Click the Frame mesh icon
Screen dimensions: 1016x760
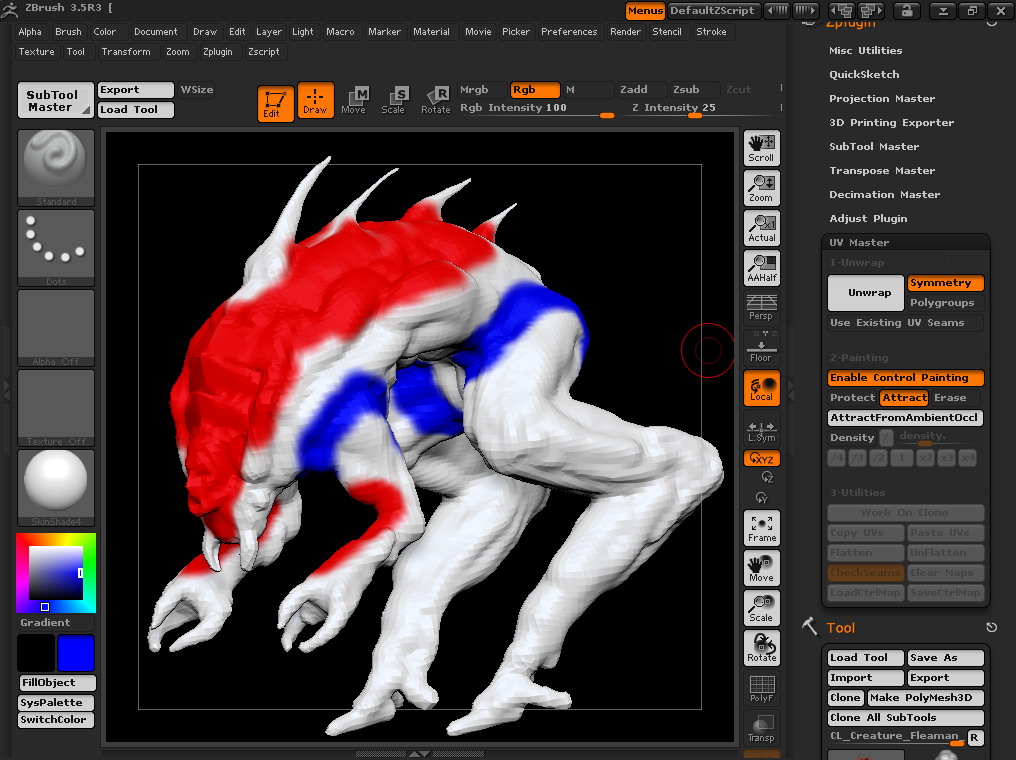point(761,528)
